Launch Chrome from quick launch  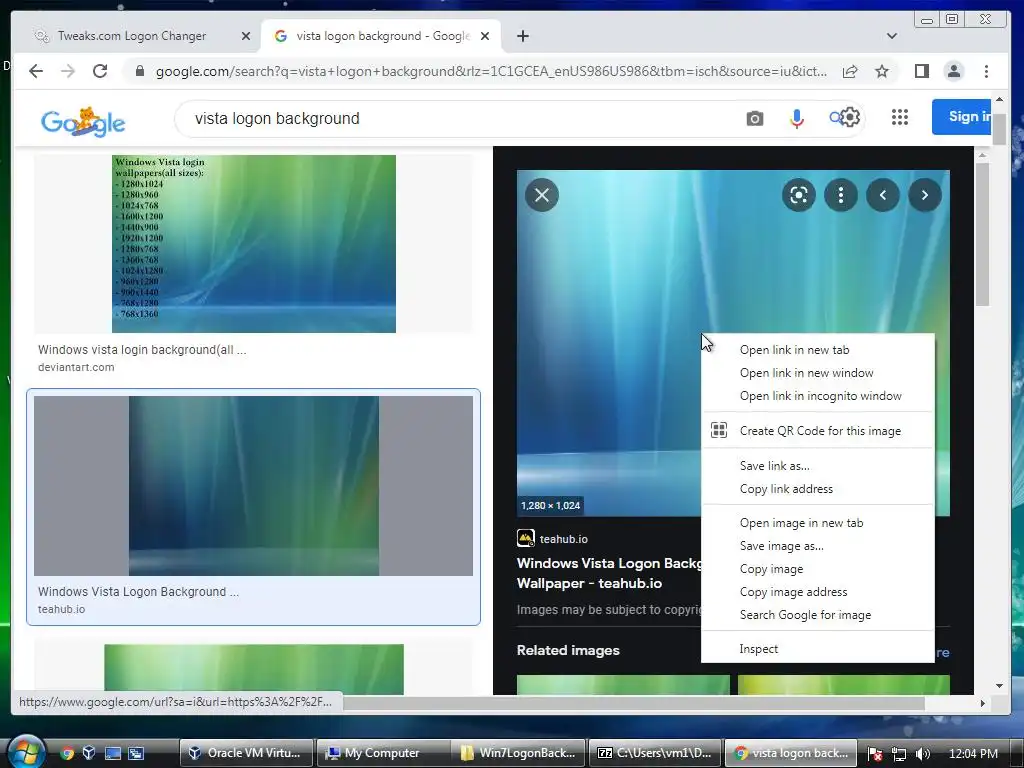click(67, 753)
